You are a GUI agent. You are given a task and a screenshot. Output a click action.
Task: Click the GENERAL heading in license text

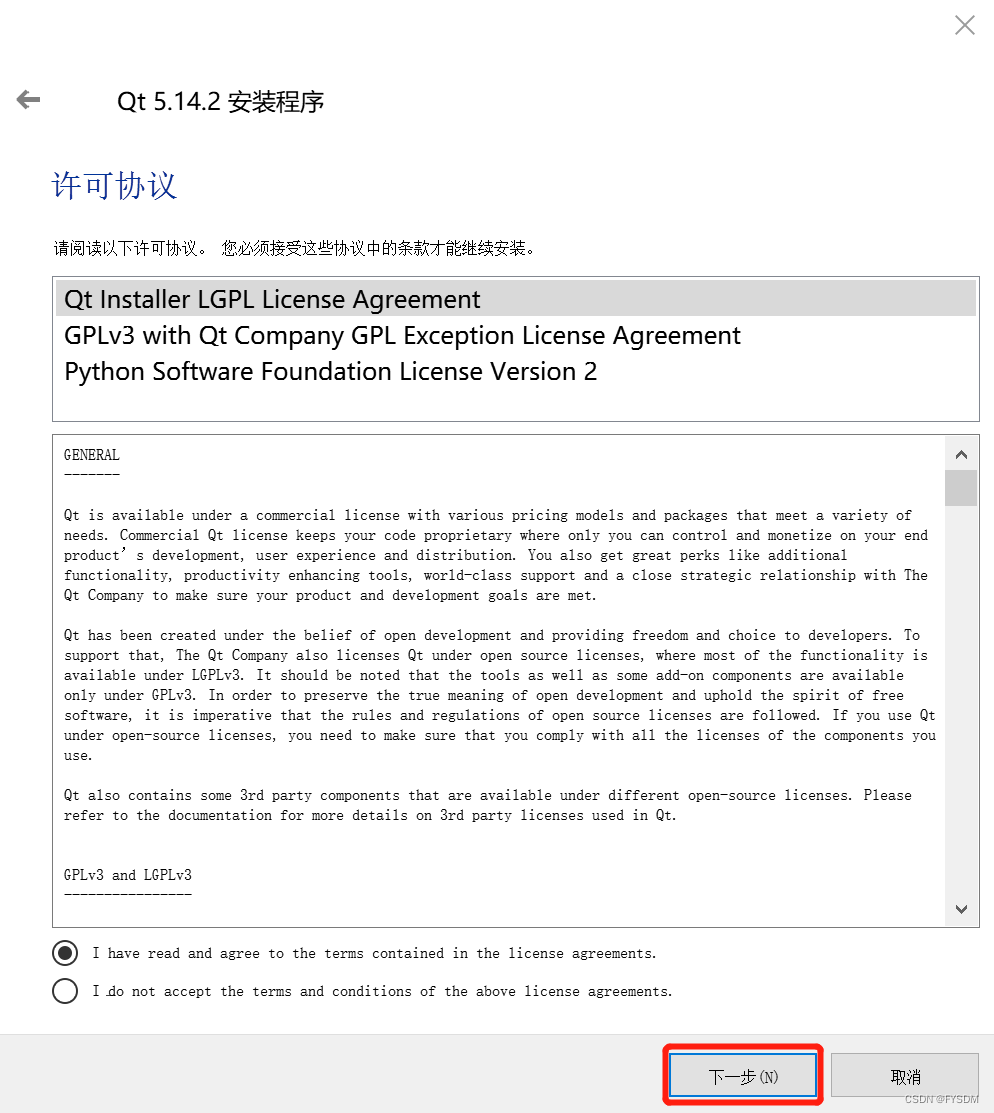pos(92,454)
